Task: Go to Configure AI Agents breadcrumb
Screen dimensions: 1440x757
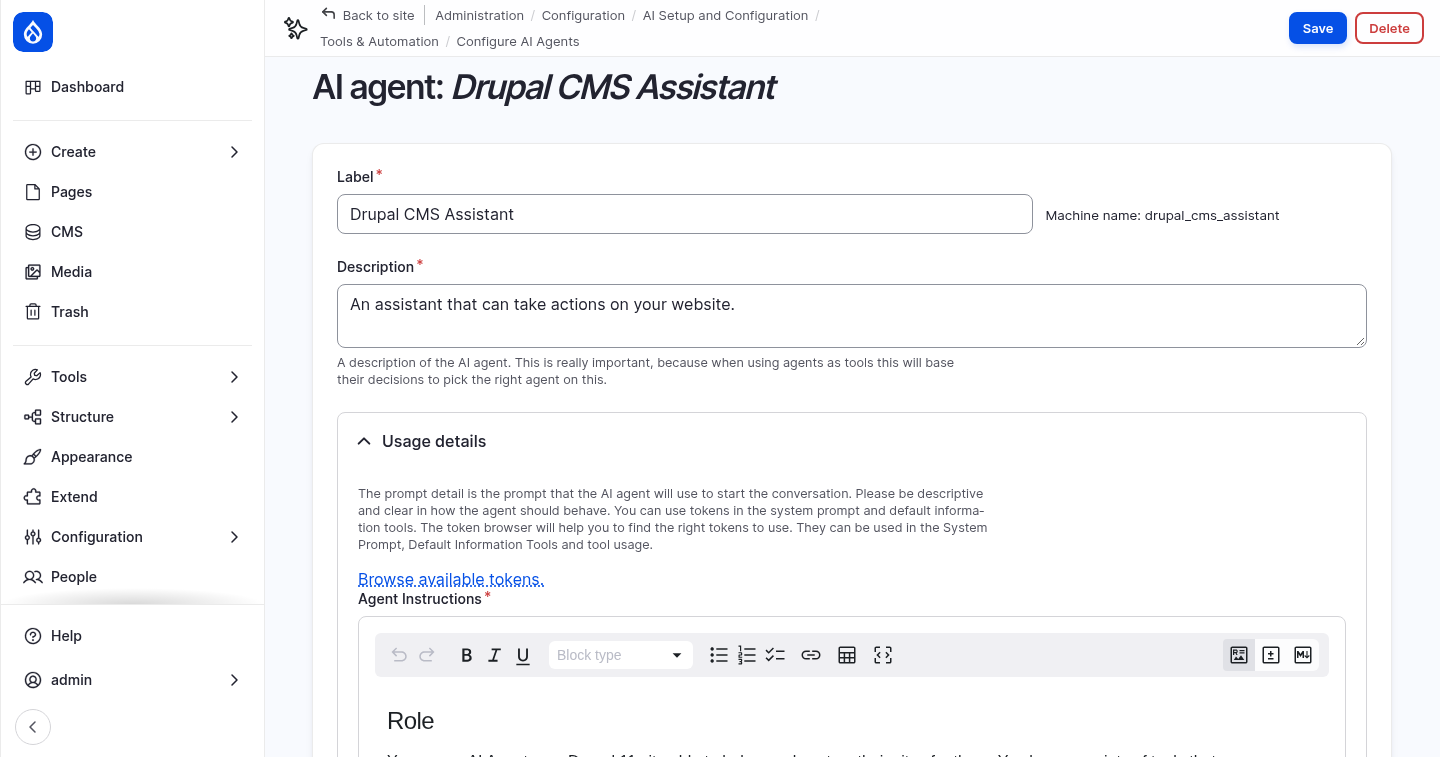Action: click(518, 41)
